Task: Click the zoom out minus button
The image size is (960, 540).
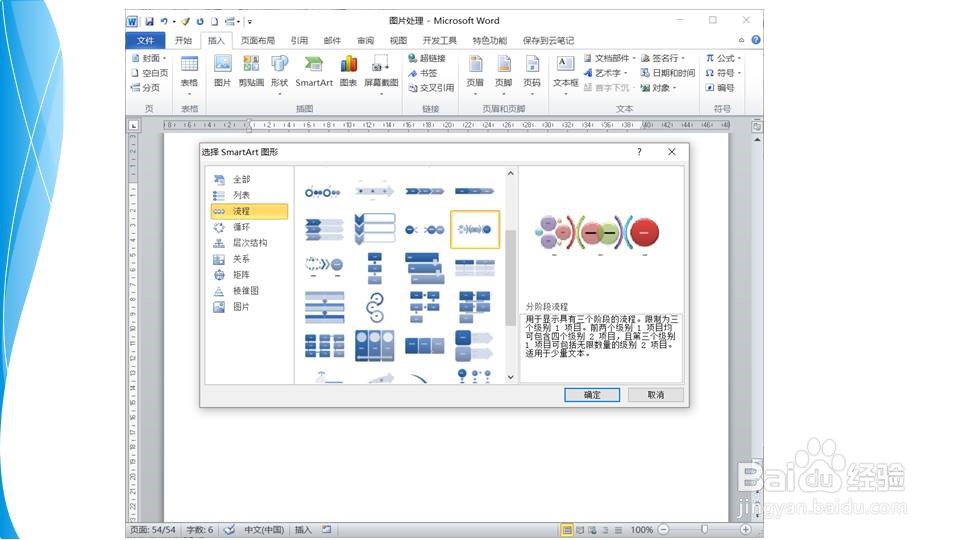Action: 664,530
